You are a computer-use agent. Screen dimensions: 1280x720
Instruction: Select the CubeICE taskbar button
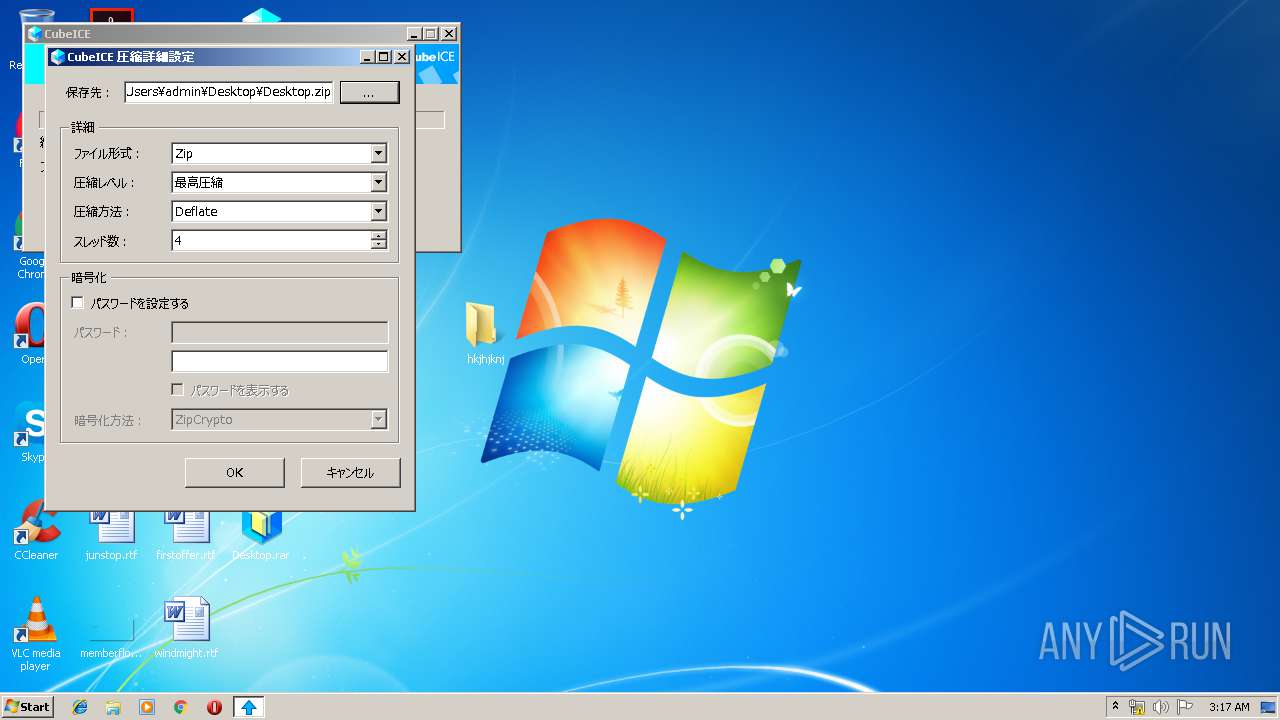pos(249,707)
